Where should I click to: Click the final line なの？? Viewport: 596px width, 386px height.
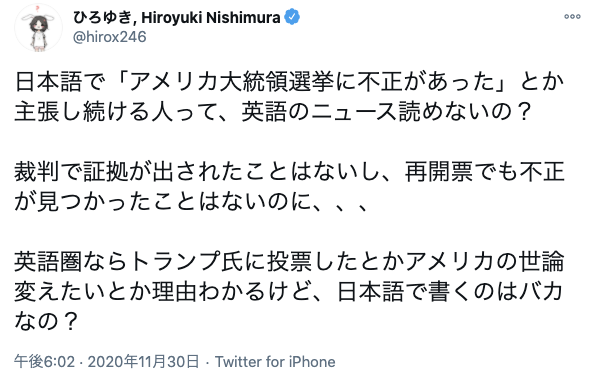point(46,321)
